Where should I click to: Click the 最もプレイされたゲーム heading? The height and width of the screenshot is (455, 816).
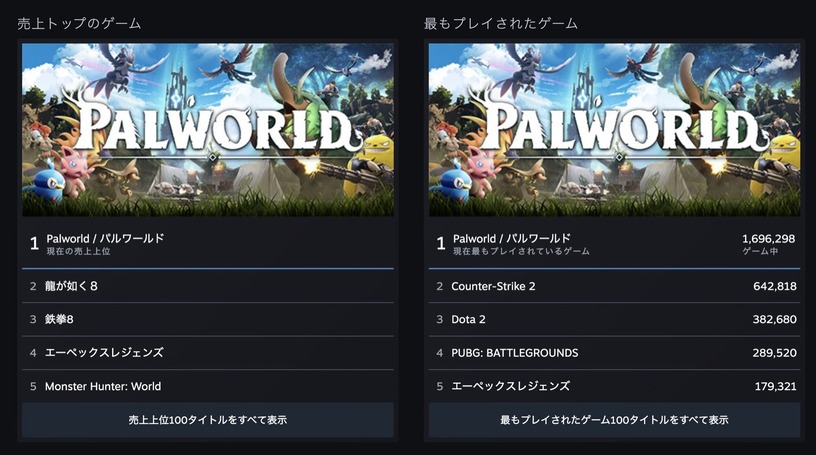click(x=501, y=23)
